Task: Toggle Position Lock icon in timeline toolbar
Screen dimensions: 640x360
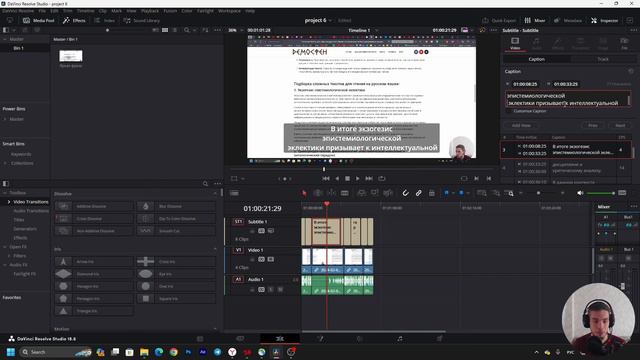Action: click(x=431, y=193)
